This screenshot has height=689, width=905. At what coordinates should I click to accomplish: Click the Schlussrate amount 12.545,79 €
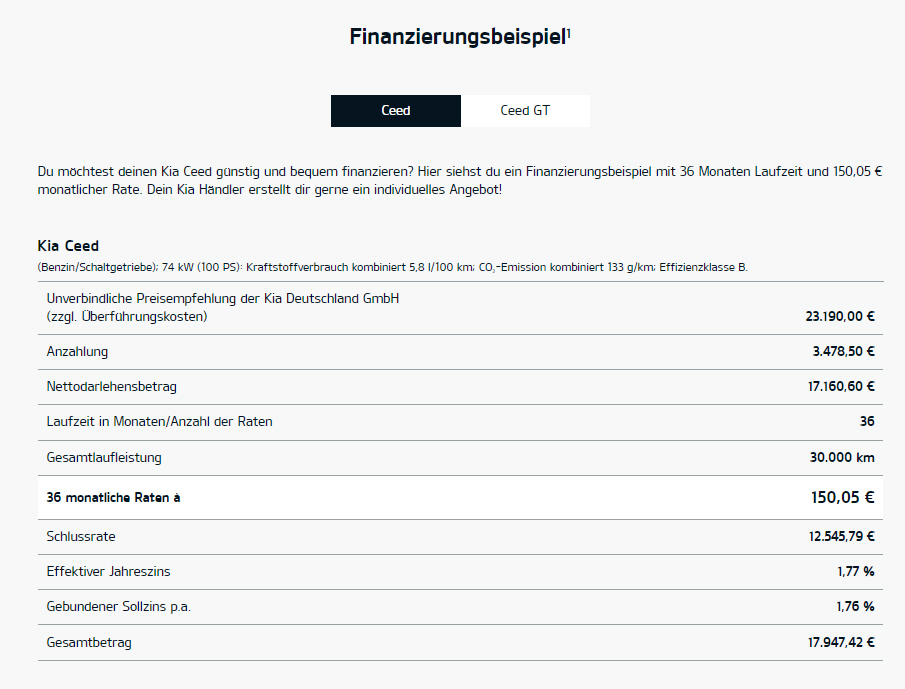[842, 537]
